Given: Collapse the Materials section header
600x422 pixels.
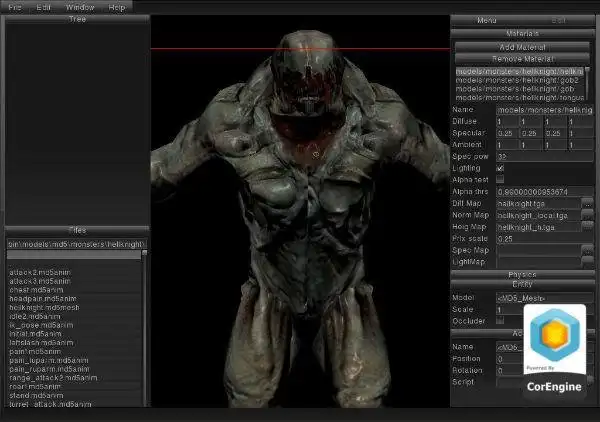Looking at the screenshot, I should [522, 34].
